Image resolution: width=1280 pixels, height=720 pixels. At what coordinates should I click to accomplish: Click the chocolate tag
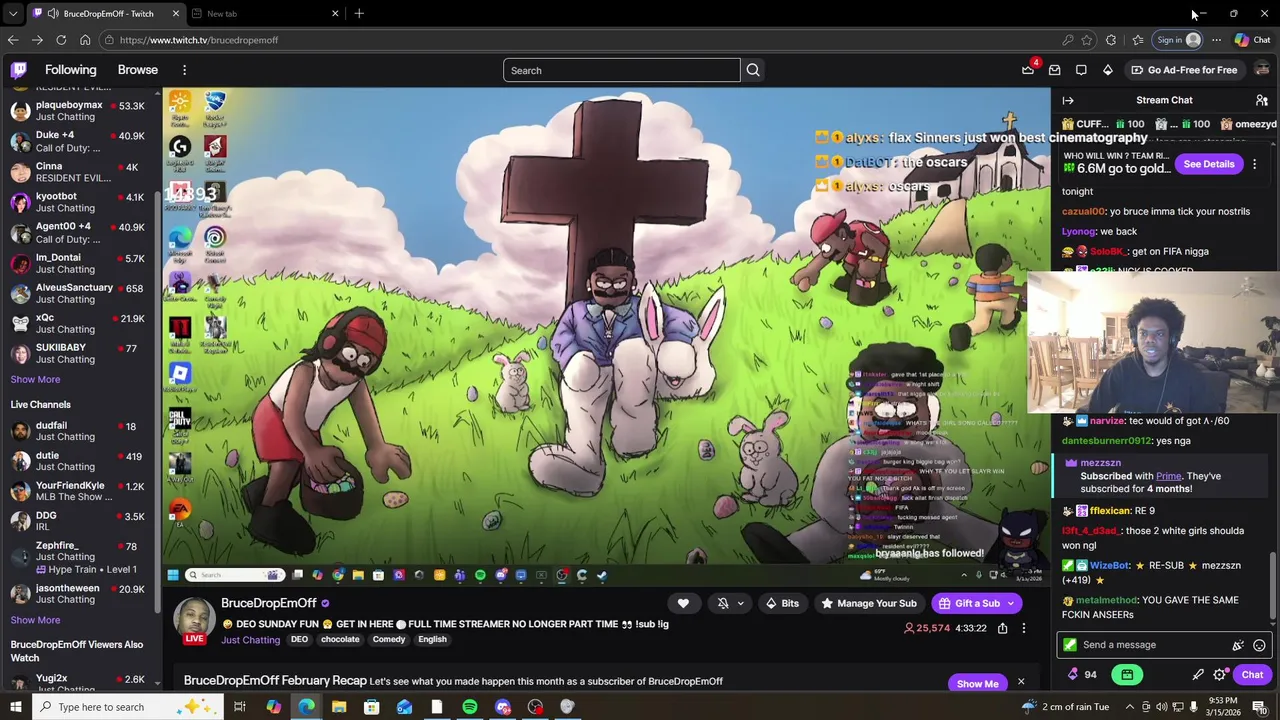(340, 640)
